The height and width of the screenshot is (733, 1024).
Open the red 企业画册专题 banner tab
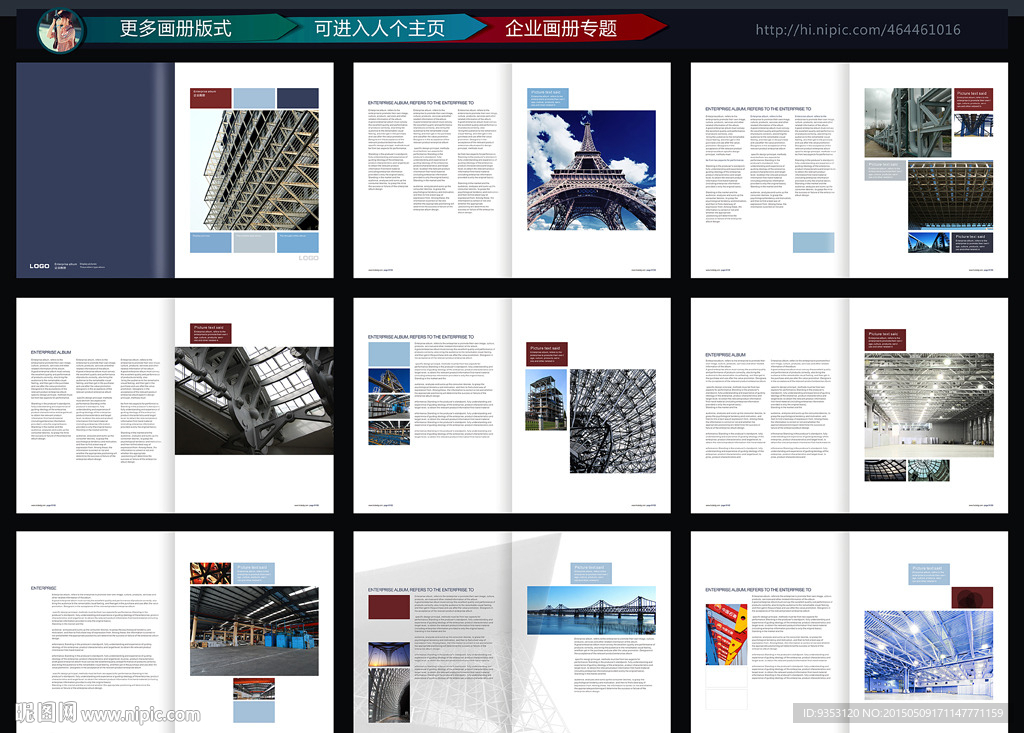(x=561, y=29)
